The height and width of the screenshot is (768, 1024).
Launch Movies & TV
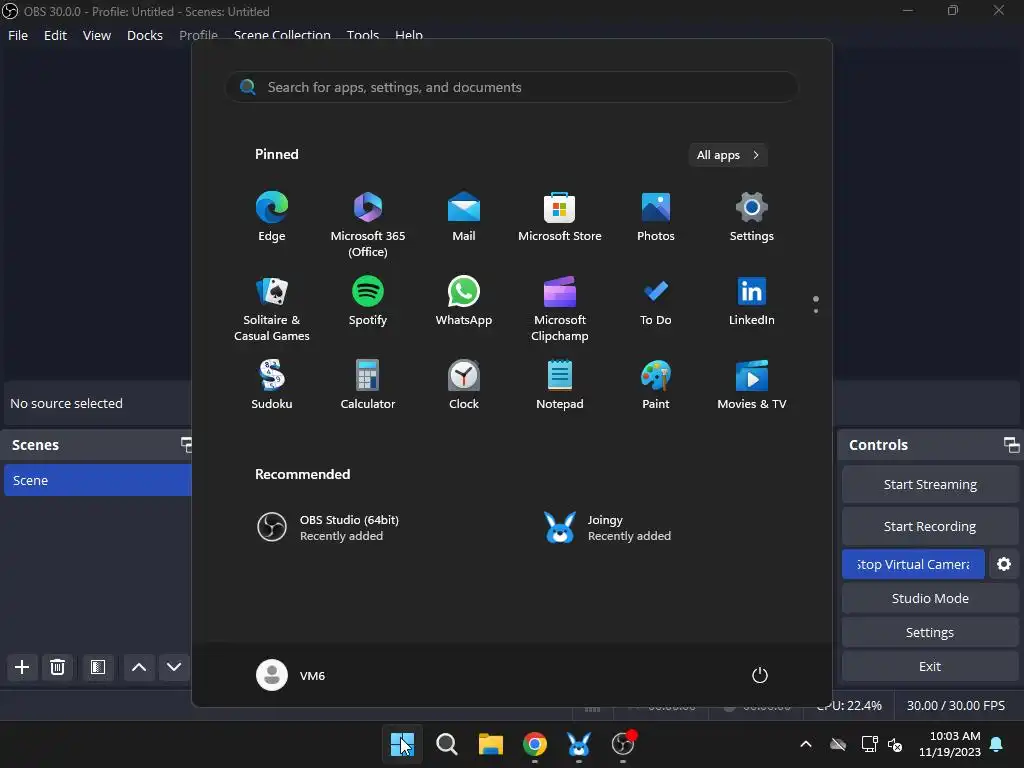pyautogui.click(x=752, y=385)
